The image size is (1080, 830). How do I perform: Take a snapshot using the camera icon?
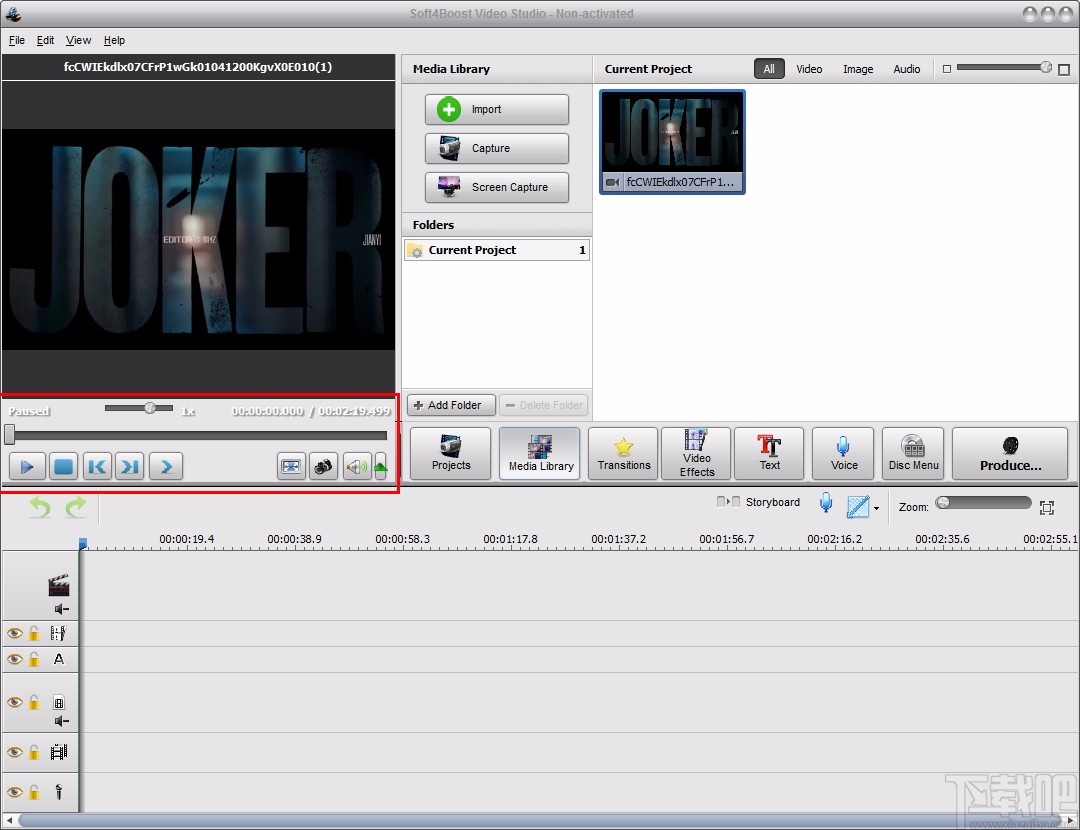coord(322,466)
